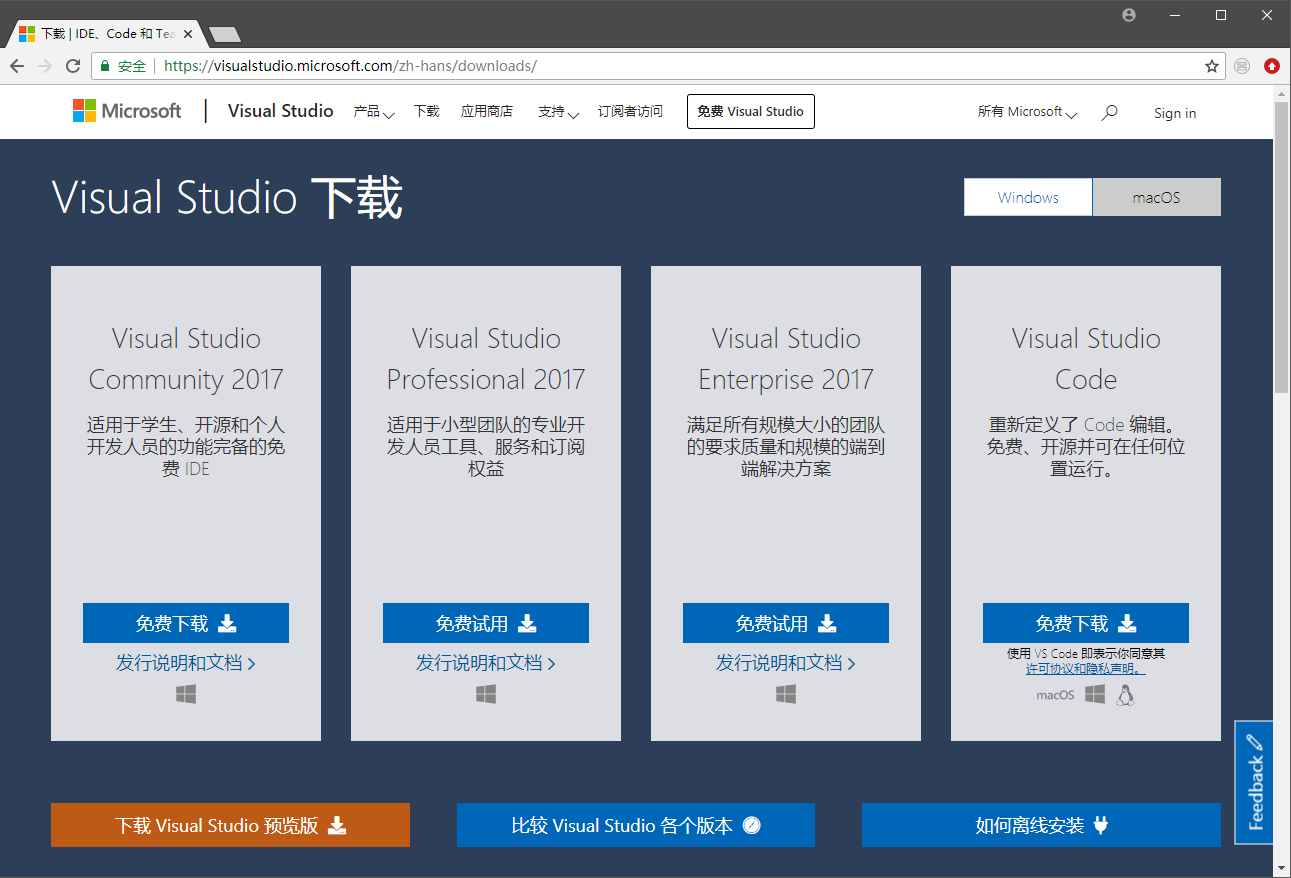Click Windows logo under Community 2017 card
The height and width of the screenshot is (878, 1291).
186,693
